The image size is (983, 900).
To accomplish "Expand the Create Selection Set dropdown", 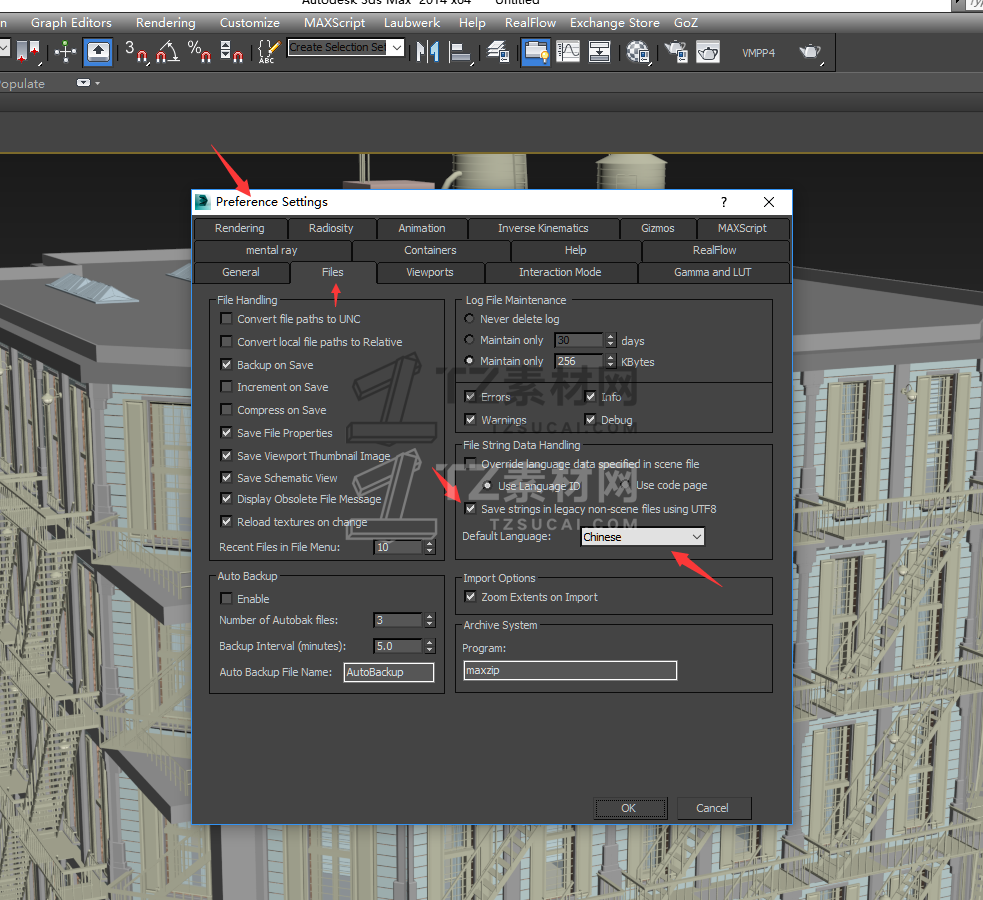I will 397,48.
